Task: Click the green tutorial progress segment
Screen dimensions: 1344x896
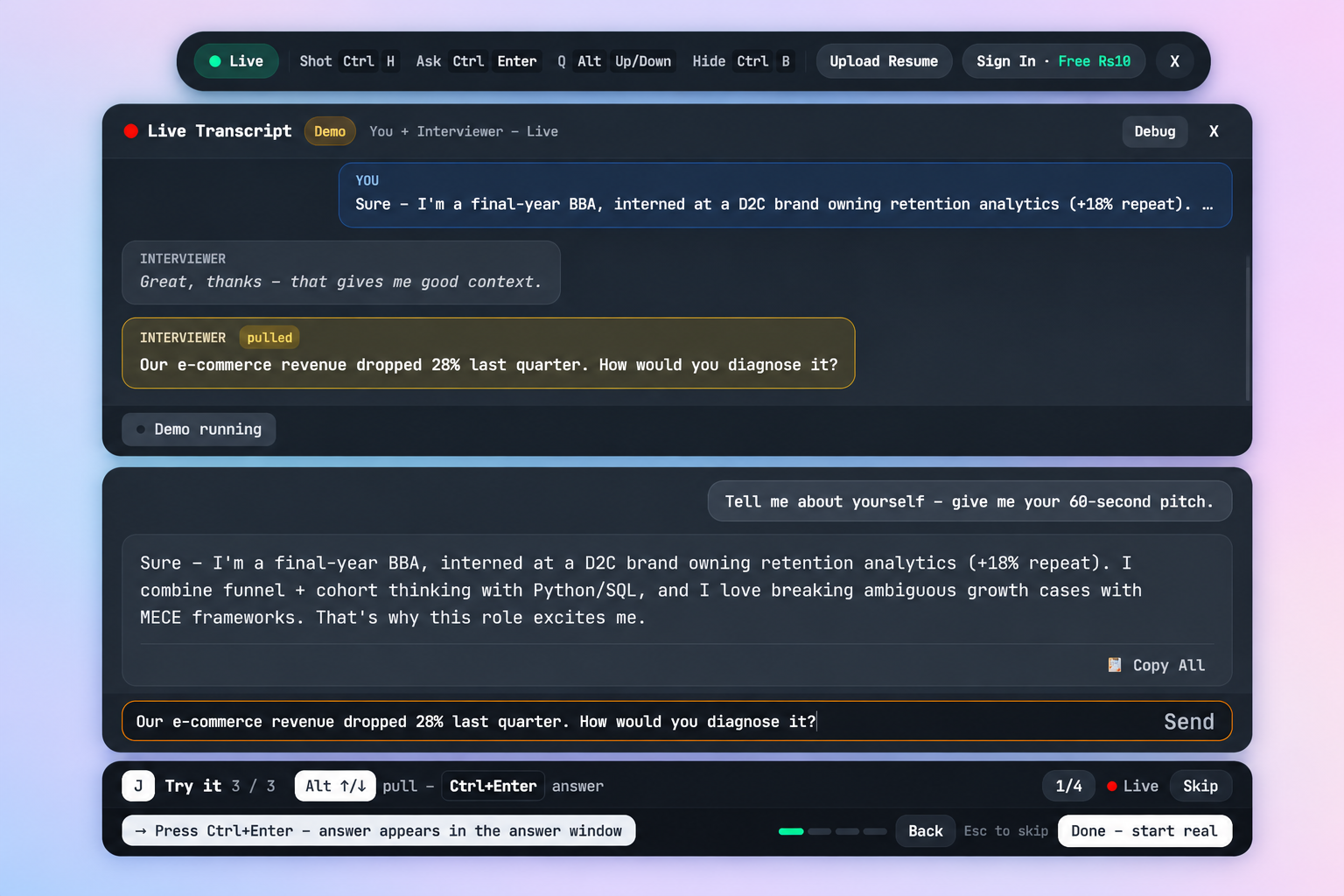Action: (791, 831)
